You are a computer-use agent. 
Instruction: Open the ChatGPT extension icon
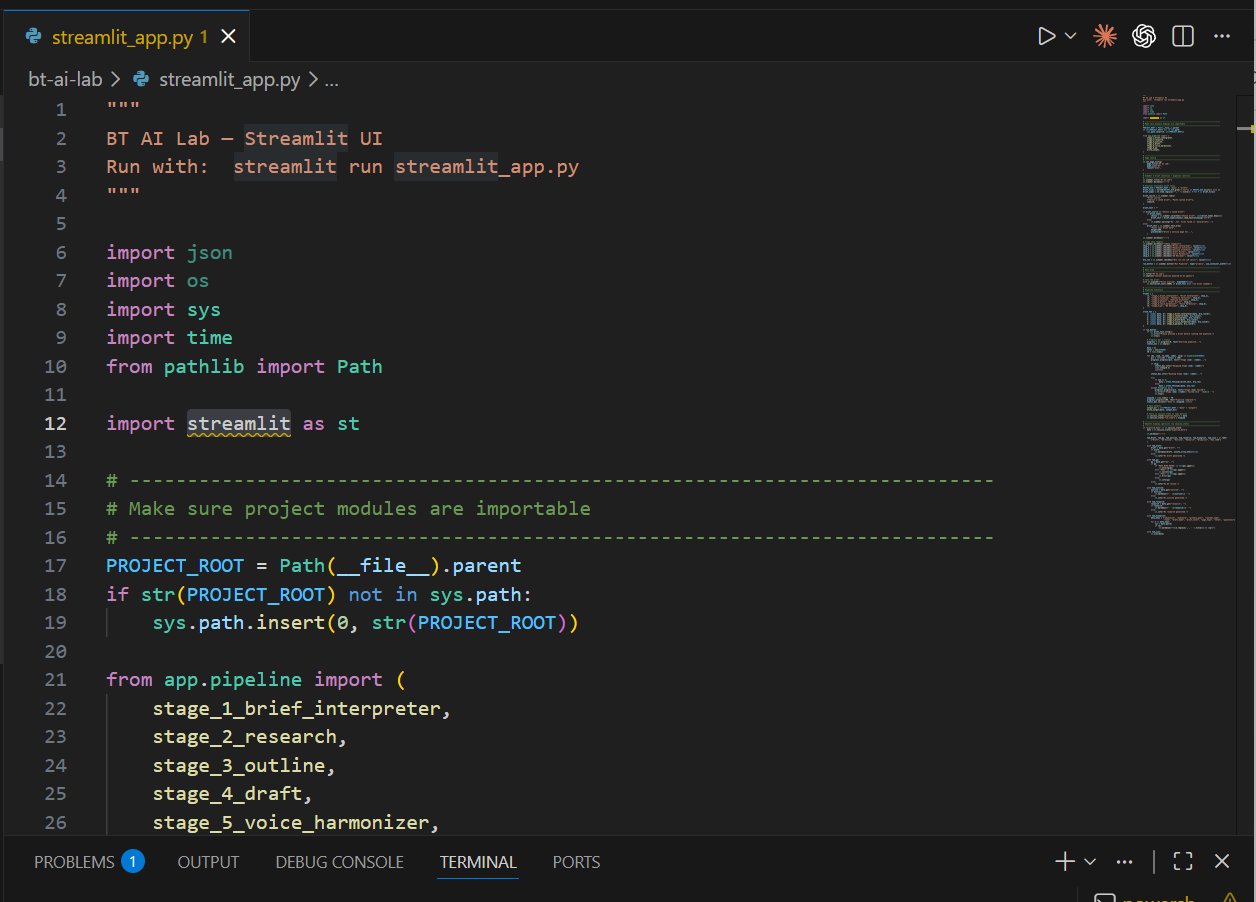pyautogui.click(x=1143, y=35)
